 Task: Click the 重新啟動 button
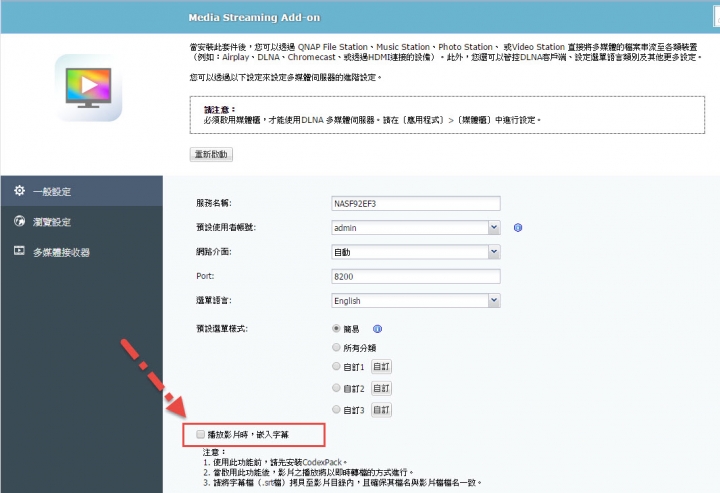click(211, 154)
